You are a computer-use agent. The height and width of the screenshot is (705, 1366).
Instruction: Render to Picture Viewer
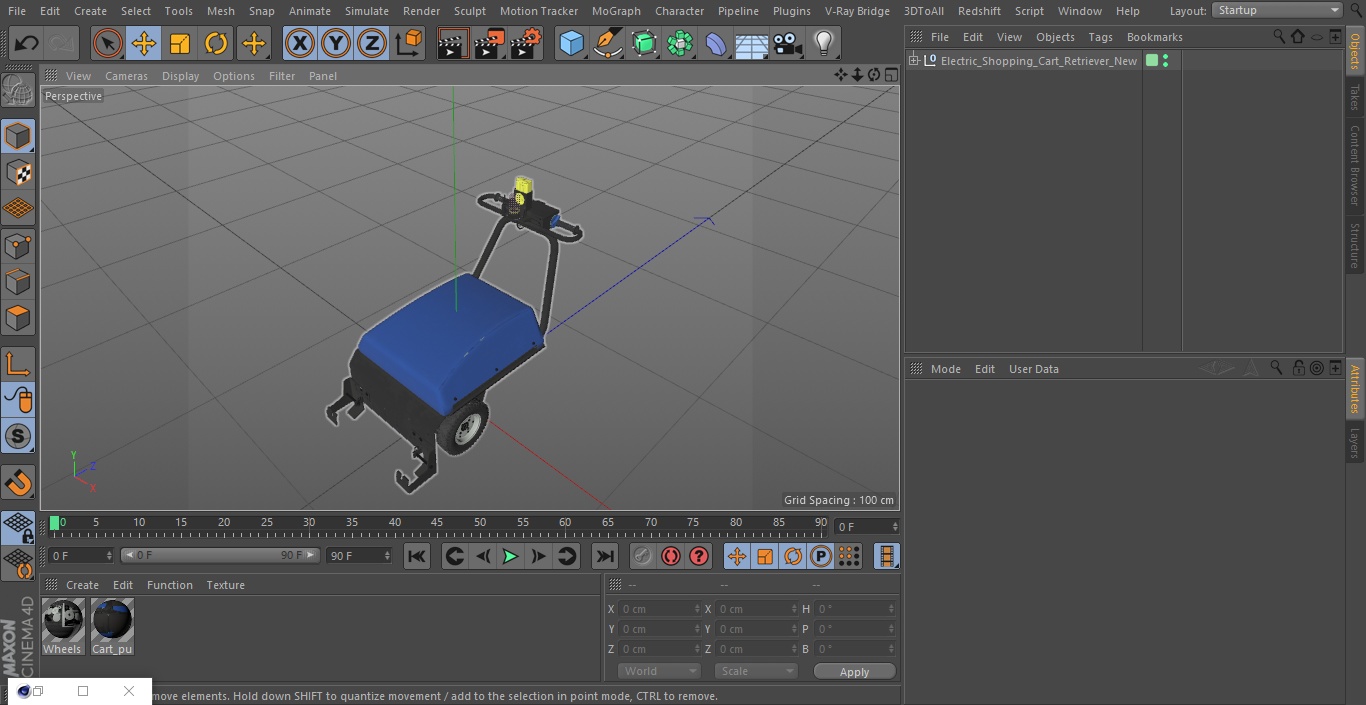[x=489, y=43]
